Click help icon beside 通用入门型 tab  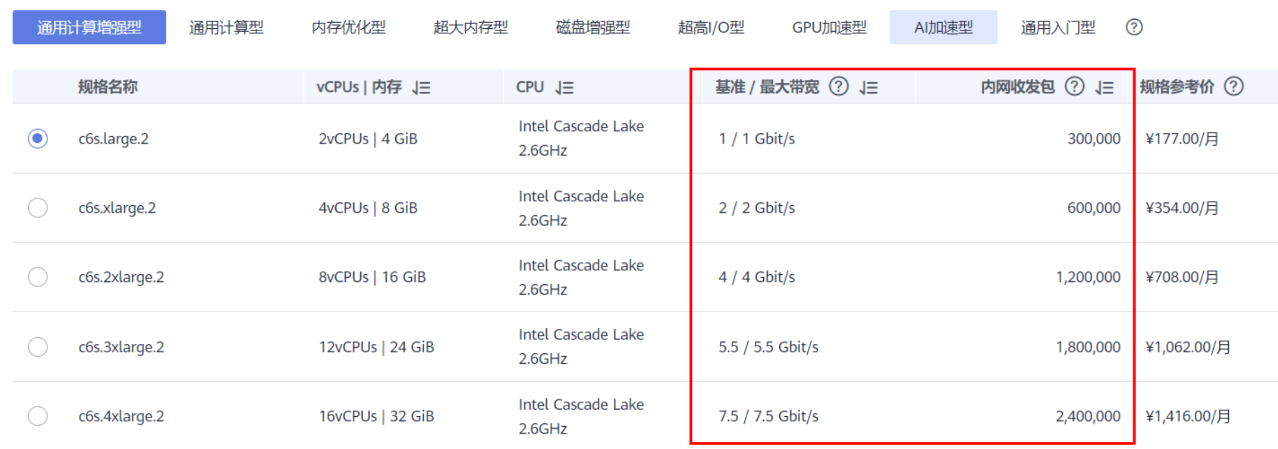(1134, 27)
